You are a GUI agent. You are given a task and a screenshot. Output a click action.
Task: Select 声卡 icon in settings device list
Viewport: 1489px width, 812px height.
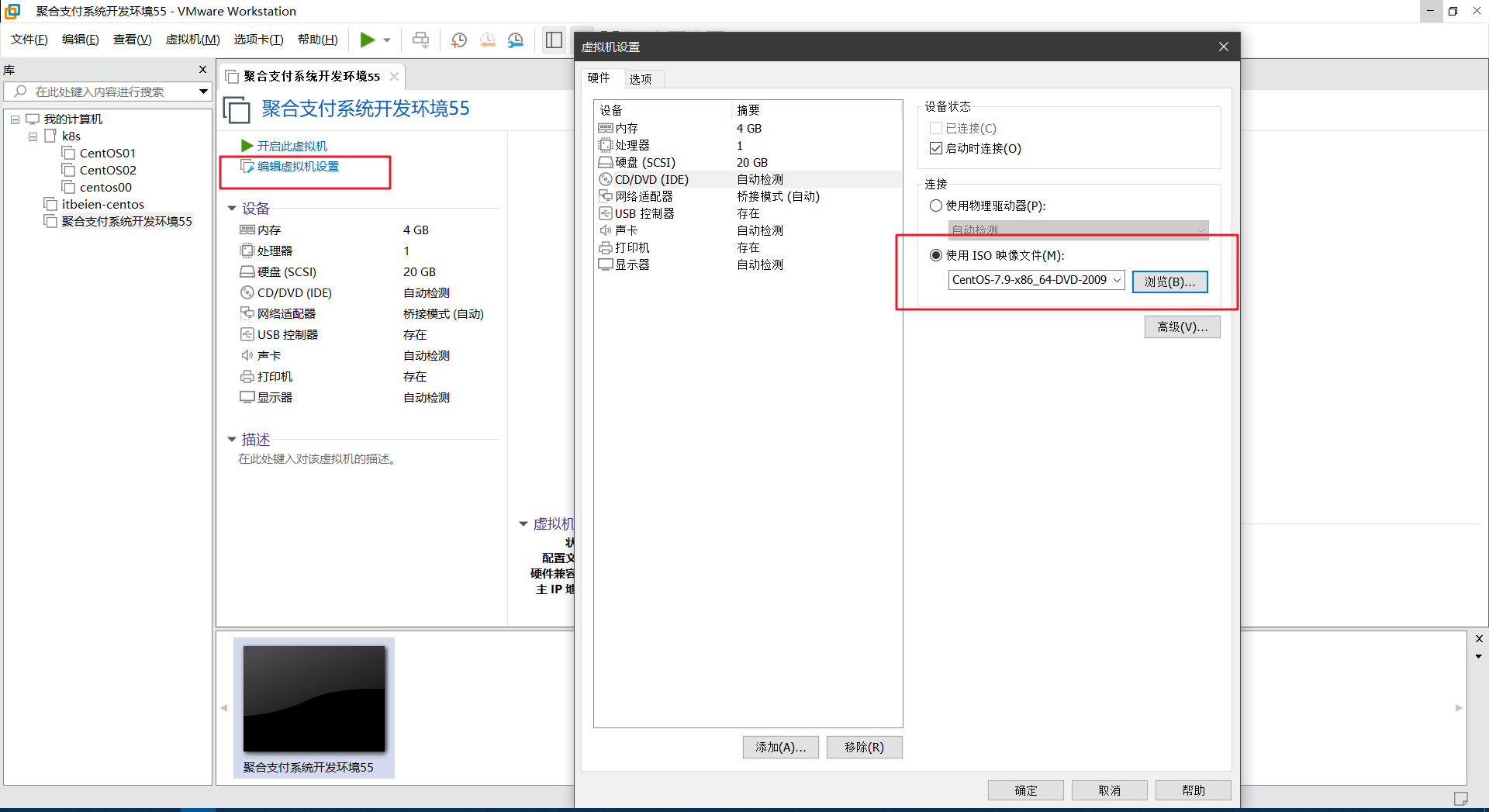coord(606,230)
